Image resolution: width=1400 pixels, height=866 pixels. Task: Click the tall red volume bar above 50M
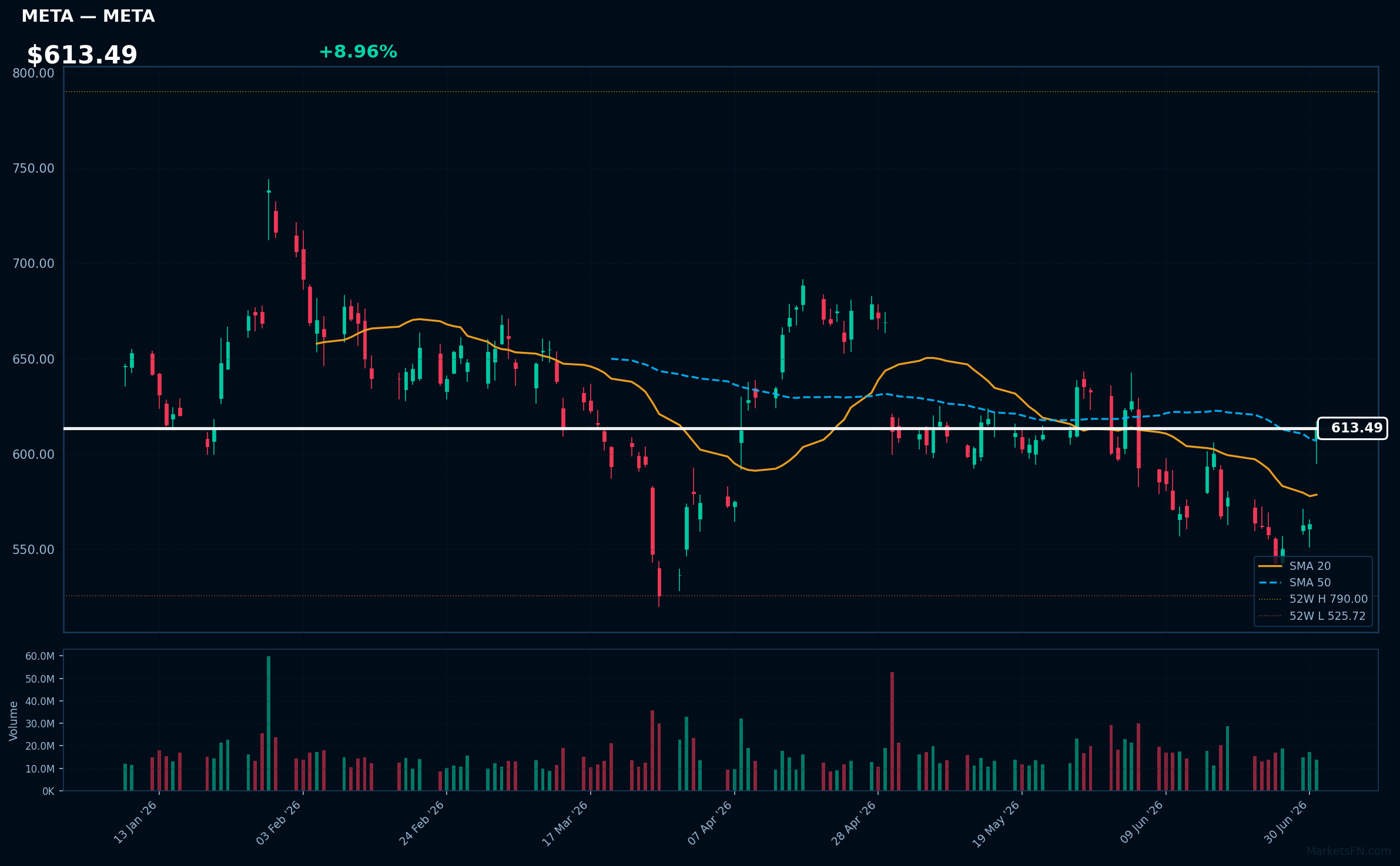click(x=892, y=731)
